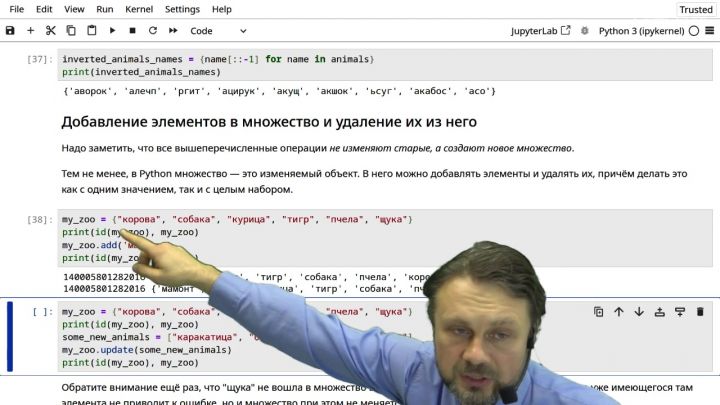This screenshot has height=405, width=720.
Task: Duplicate the active cell with the copy icon
Action: 598,312
